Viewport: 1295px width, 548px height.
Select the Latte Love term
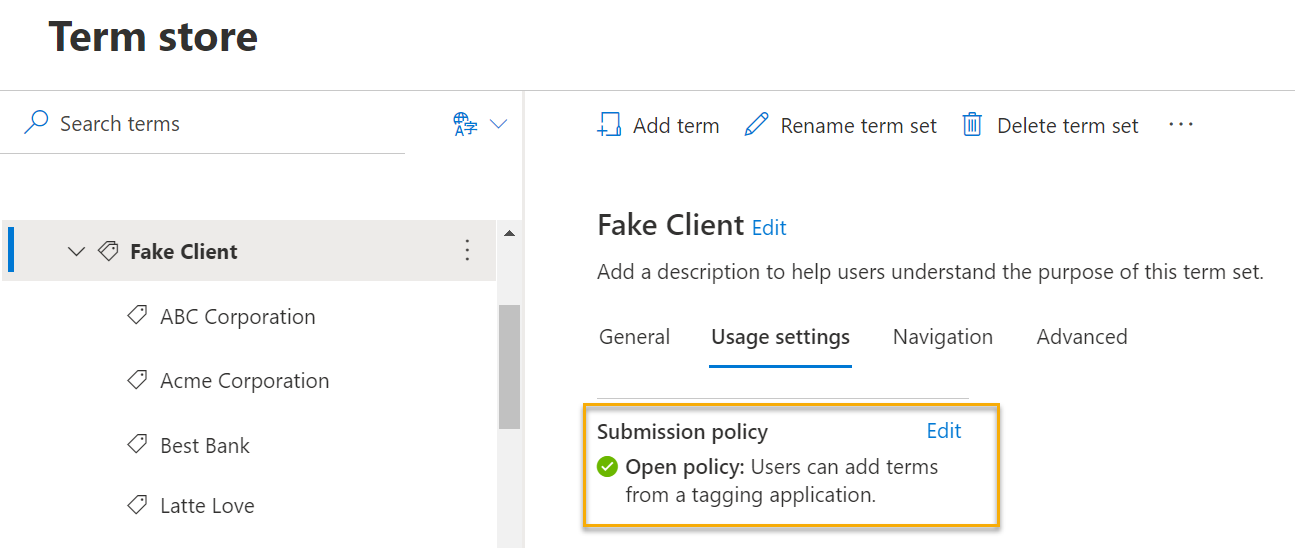pos(207,506)
